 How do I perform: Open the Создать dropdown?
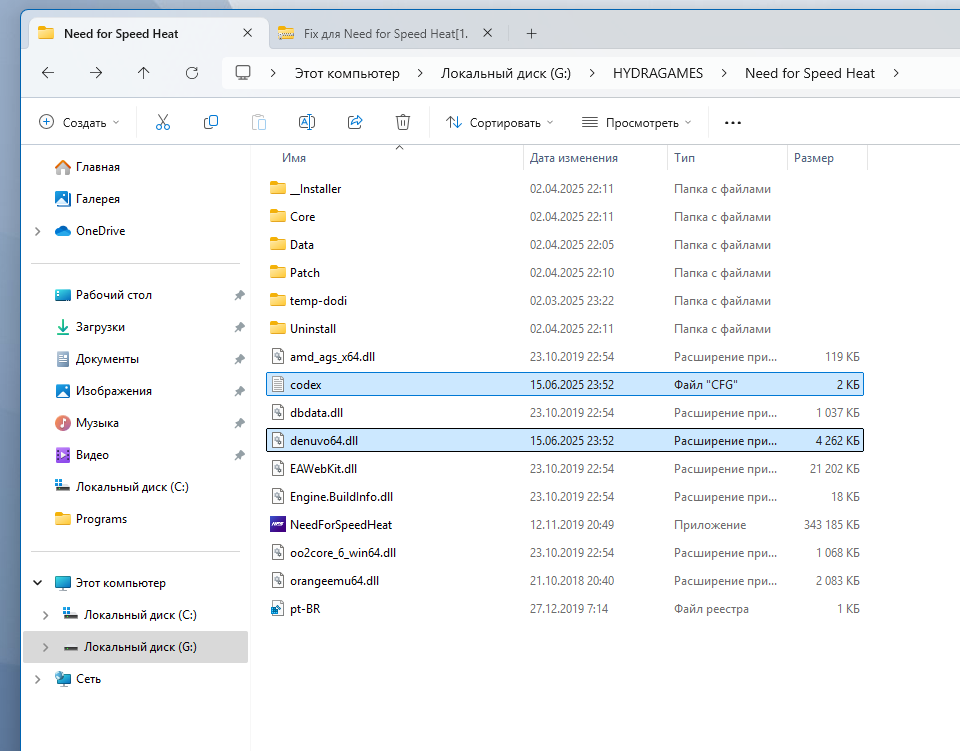pos(80,122)
